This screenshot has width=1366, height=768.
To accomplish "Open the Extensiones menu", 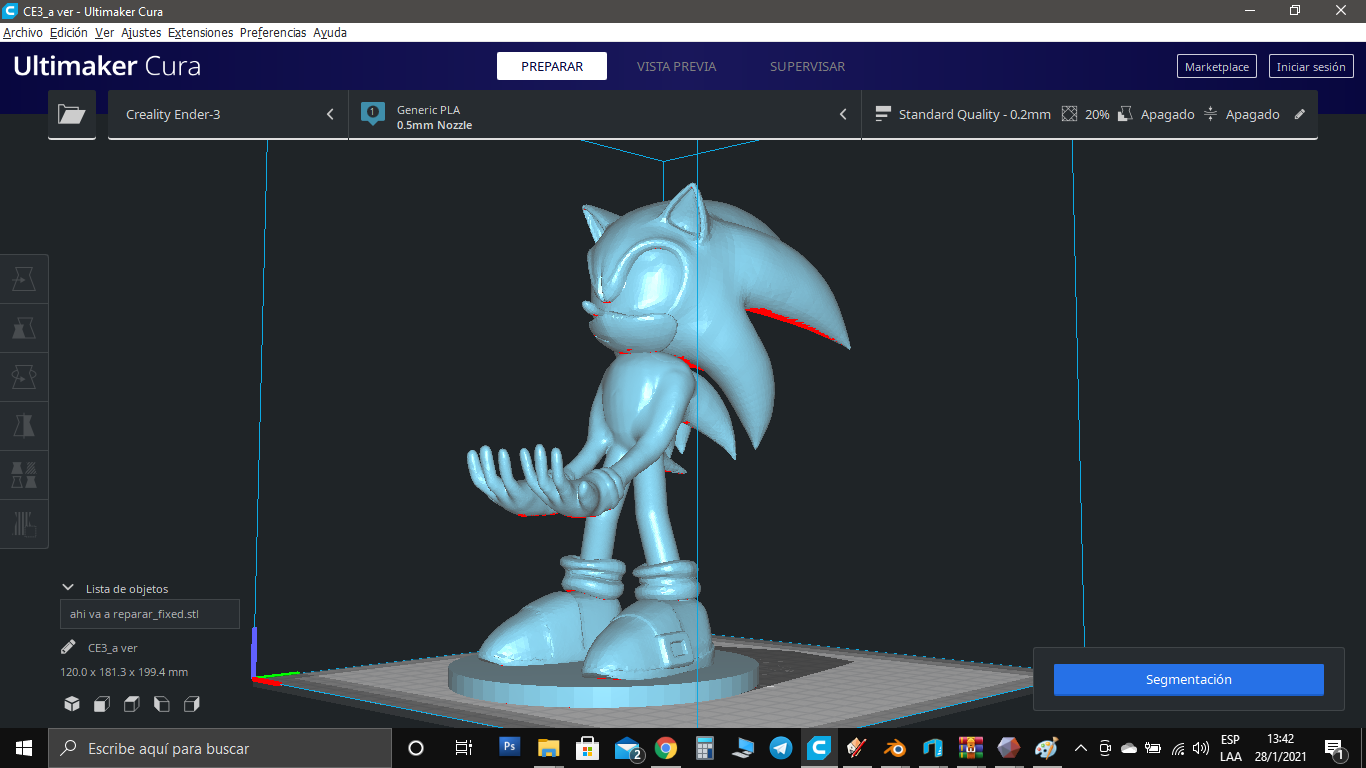I will point(200,32).
